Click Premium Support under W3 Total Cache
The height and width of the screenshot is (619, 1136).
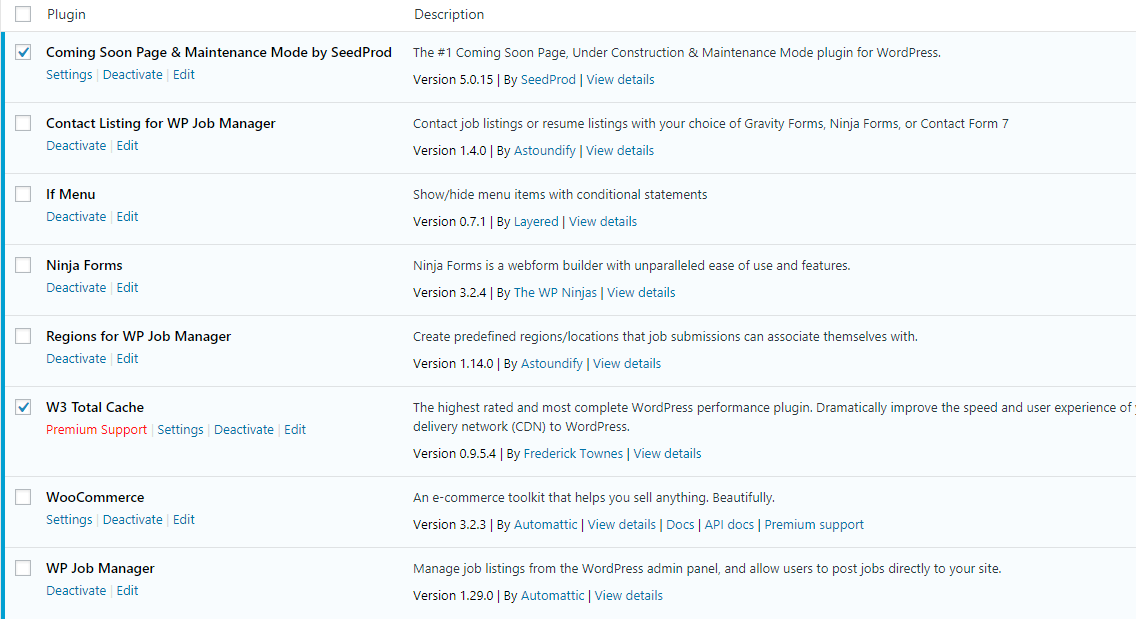pos(96,430)
